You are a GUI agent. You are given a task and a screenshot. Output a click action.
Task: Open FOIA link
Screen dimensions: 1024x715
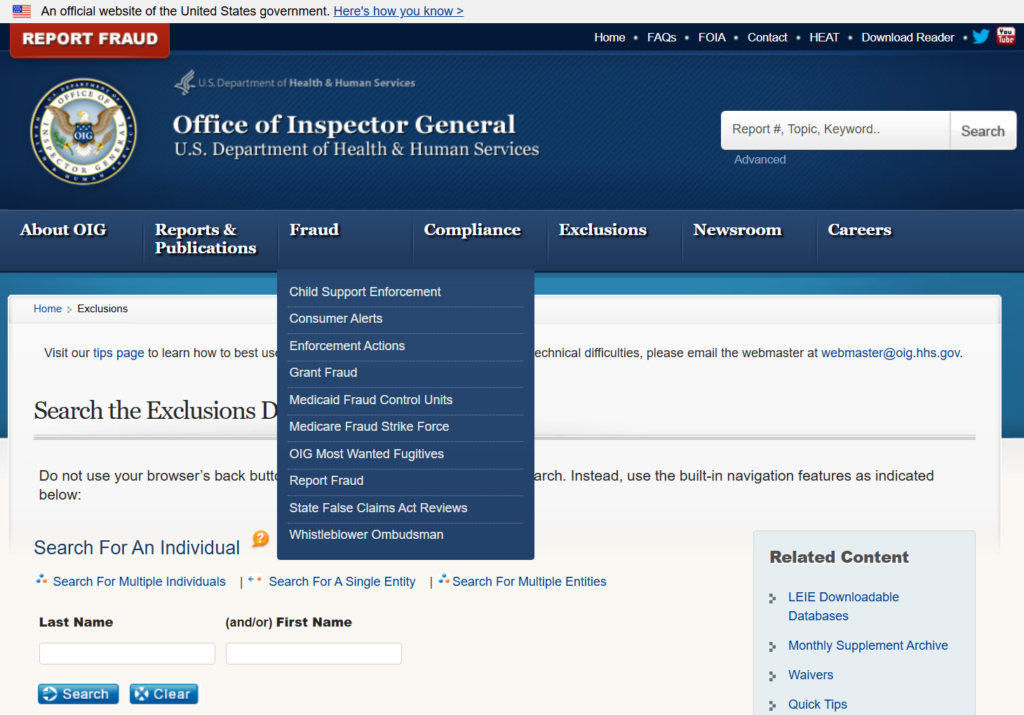(712, 37)
